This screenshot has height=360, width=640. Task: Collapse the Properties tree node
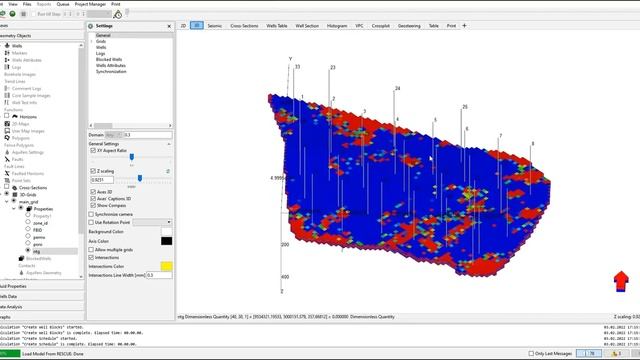pyautogui.click(x=13, y=209)
